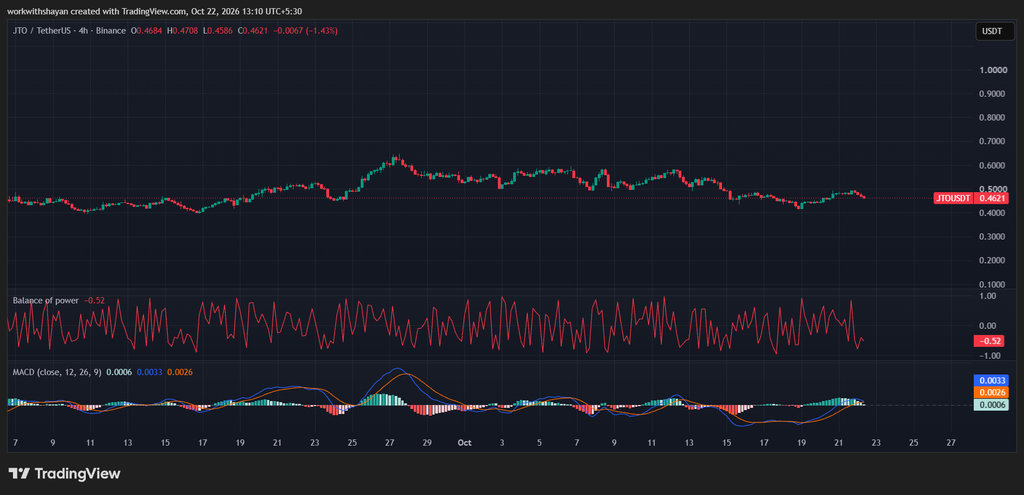Click the Oct label on time axis

pos(464,442)
